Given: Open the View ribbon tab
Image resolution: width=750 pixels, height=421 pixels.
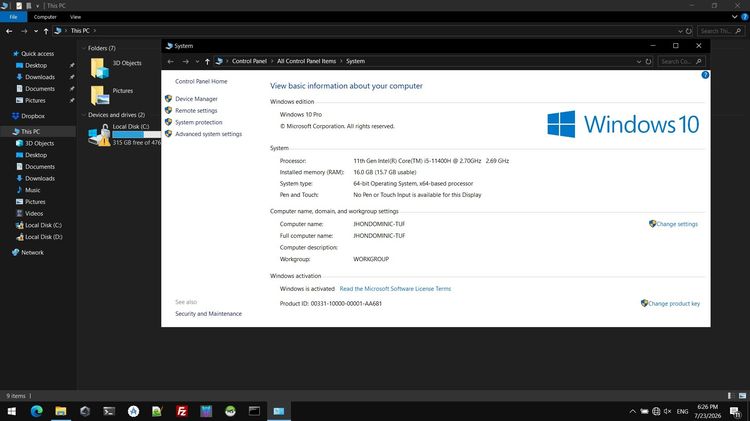Looking at the screenshot, I should click(x=75, y=17).
